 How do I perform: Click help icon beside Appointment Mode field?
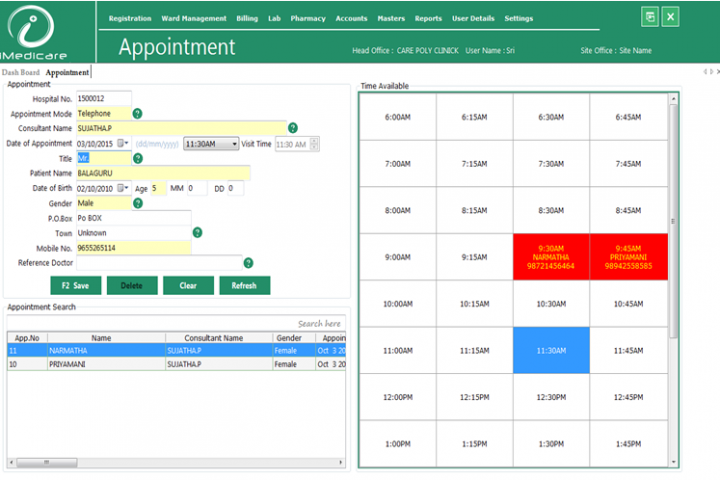pyautogui.click(x=138, y=114)
